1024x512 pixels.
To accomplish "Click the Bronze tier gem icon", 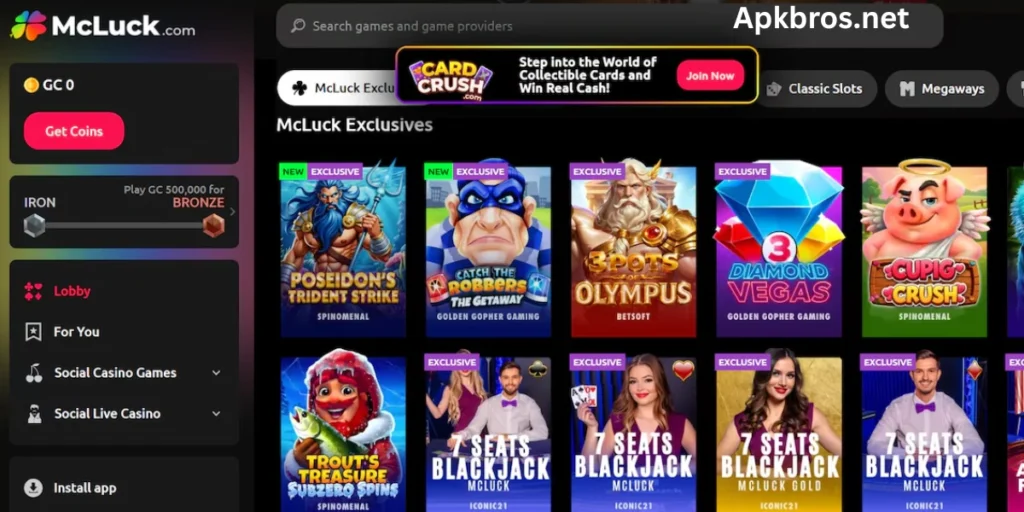I will point(213,225).
